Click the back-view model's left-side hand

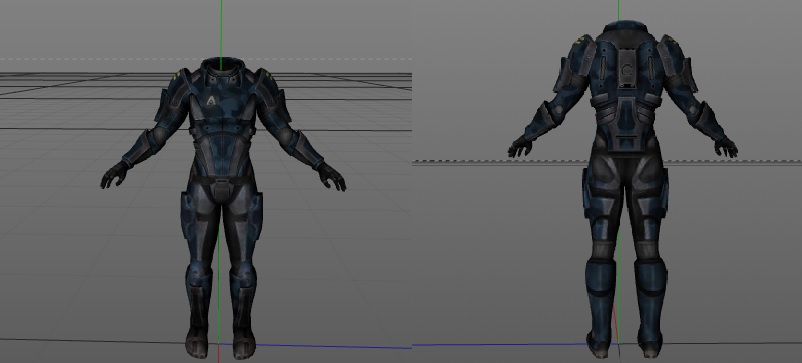coord(520,146)
